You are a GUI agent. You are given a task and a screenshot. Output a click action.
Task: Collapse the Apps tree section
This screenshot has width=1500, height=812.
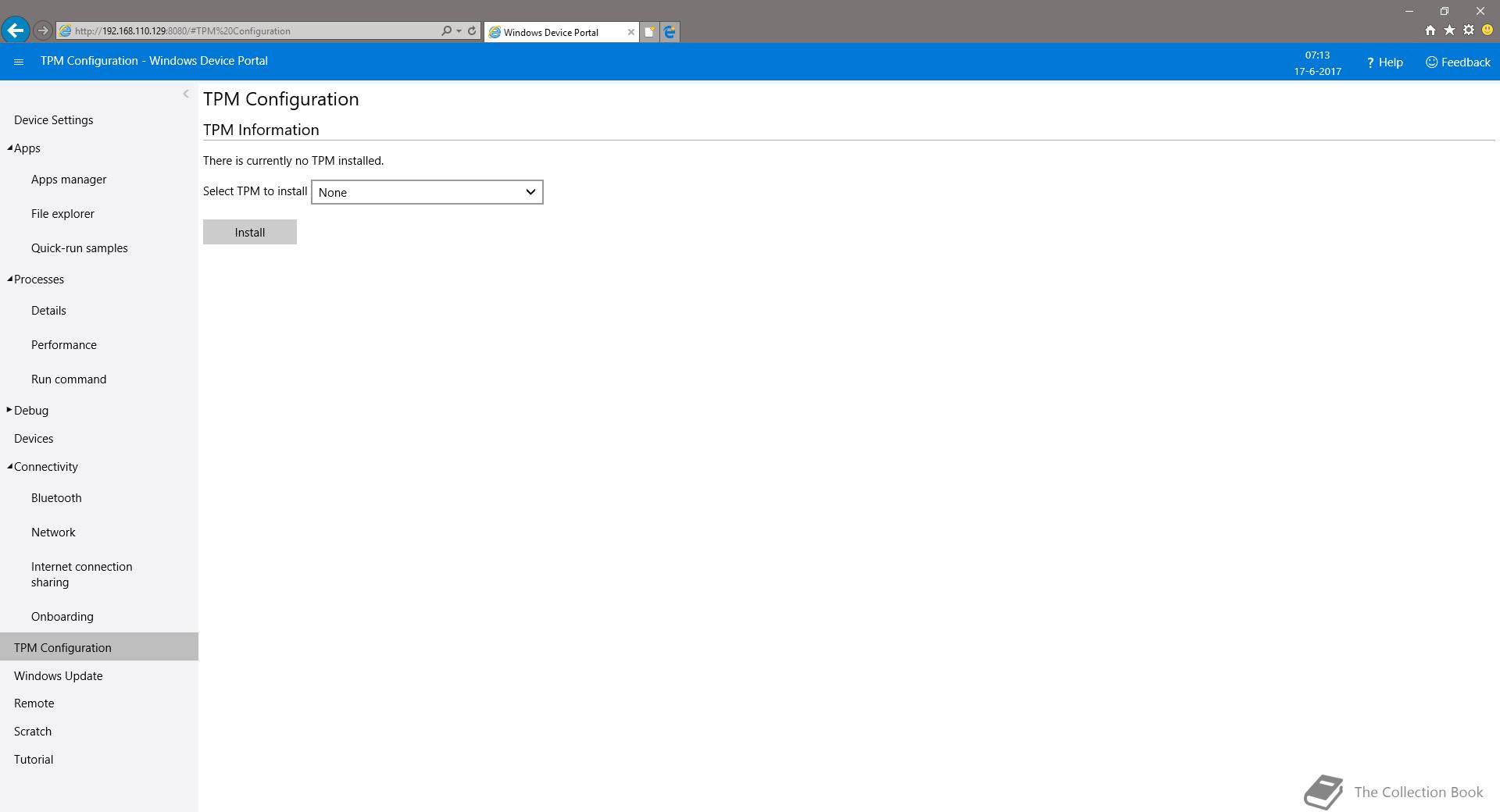point(10,148)
